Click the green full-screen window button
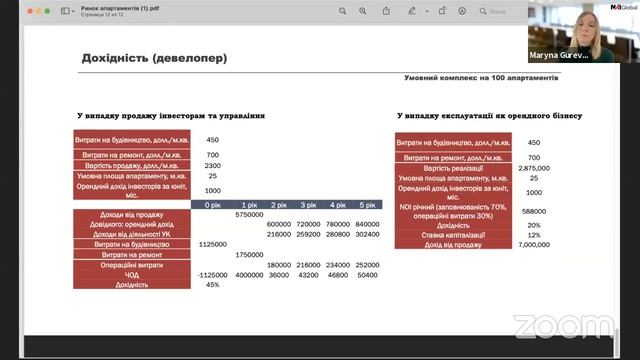 coord(47,11)
